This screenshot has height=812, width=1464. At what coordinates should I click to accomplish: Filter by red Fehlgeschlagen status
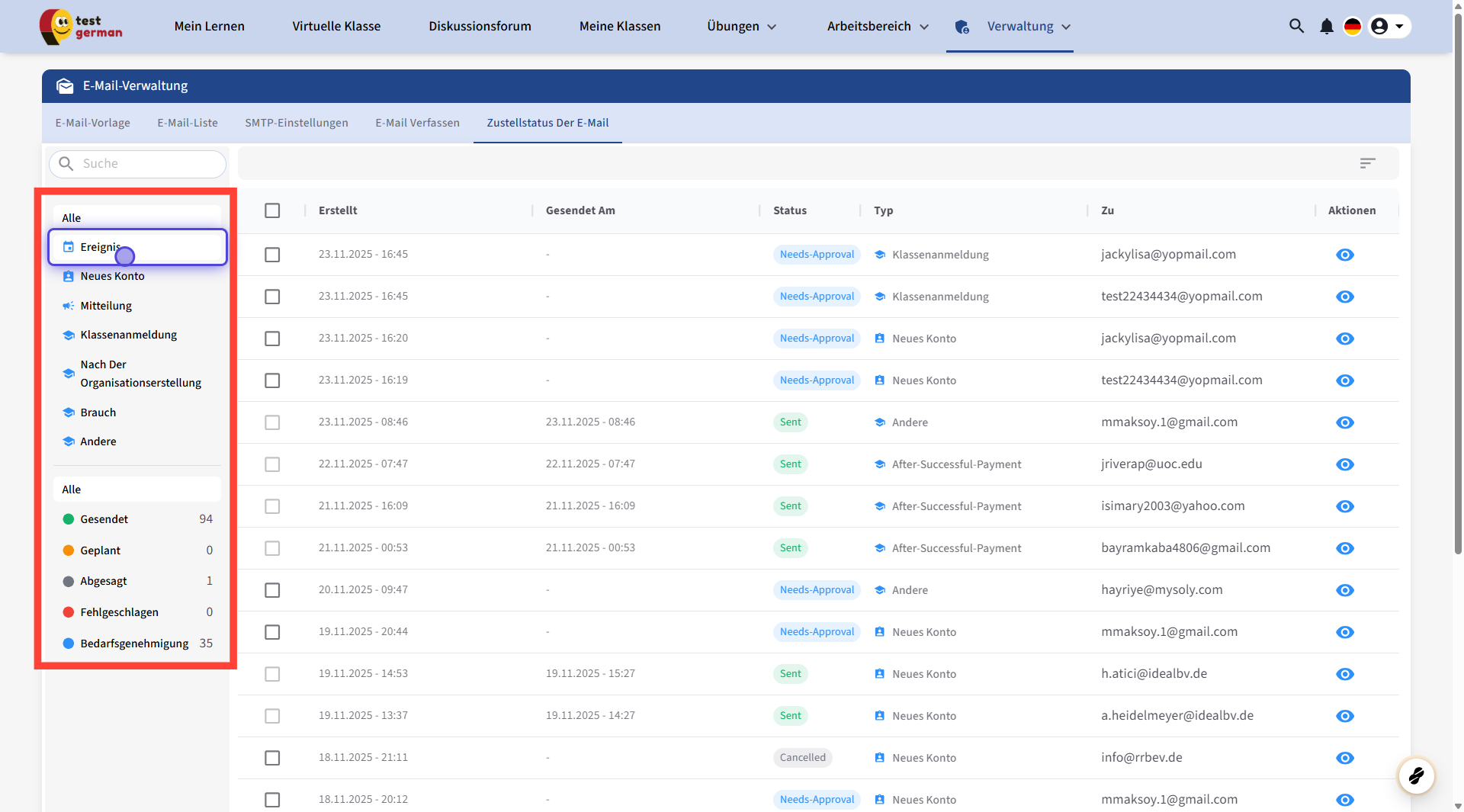coord(119,612)
